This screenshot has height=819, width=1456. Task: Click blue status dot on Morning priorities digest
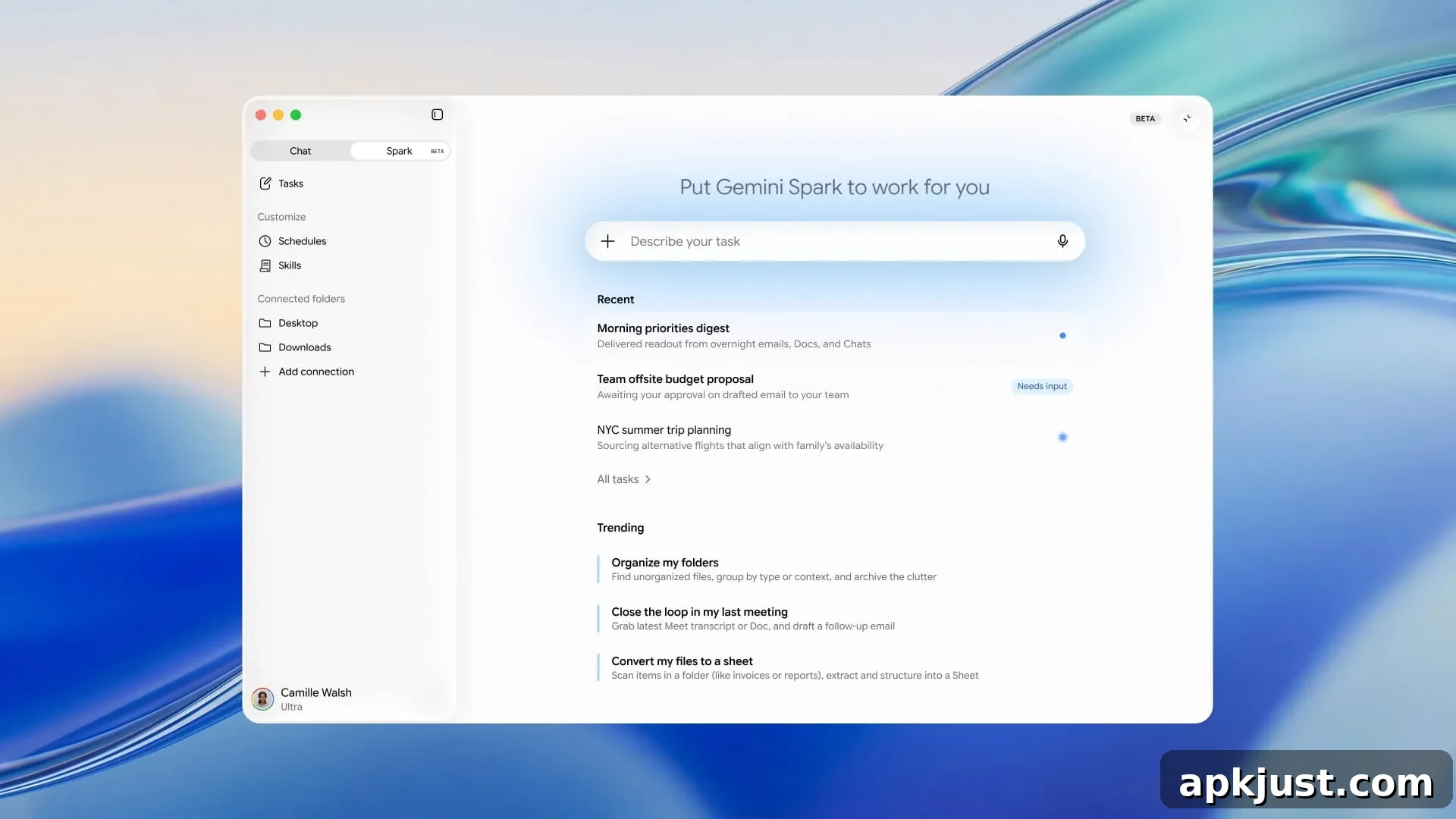tap(1062, 335)
